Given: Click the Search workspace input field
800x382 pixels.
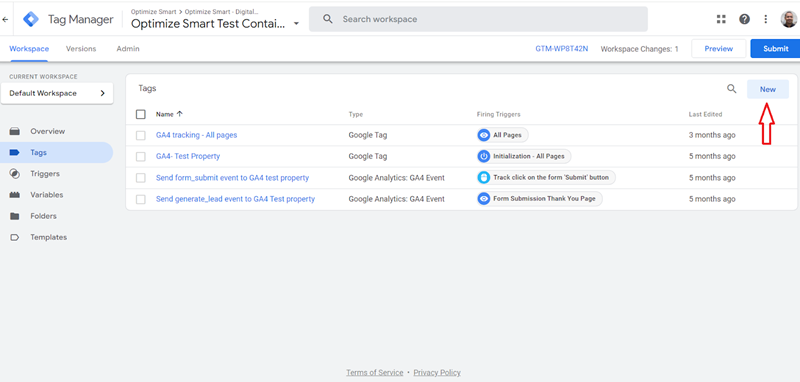Looking at the screenshot, I should 479,19.
